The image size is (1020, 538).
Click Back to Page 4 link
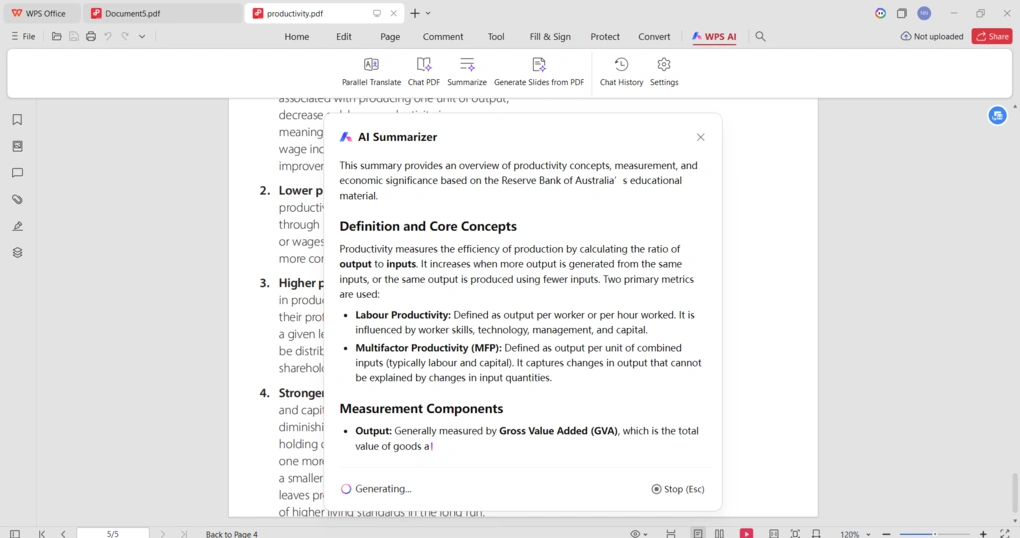pyautogui.click(x=232, y=533)
